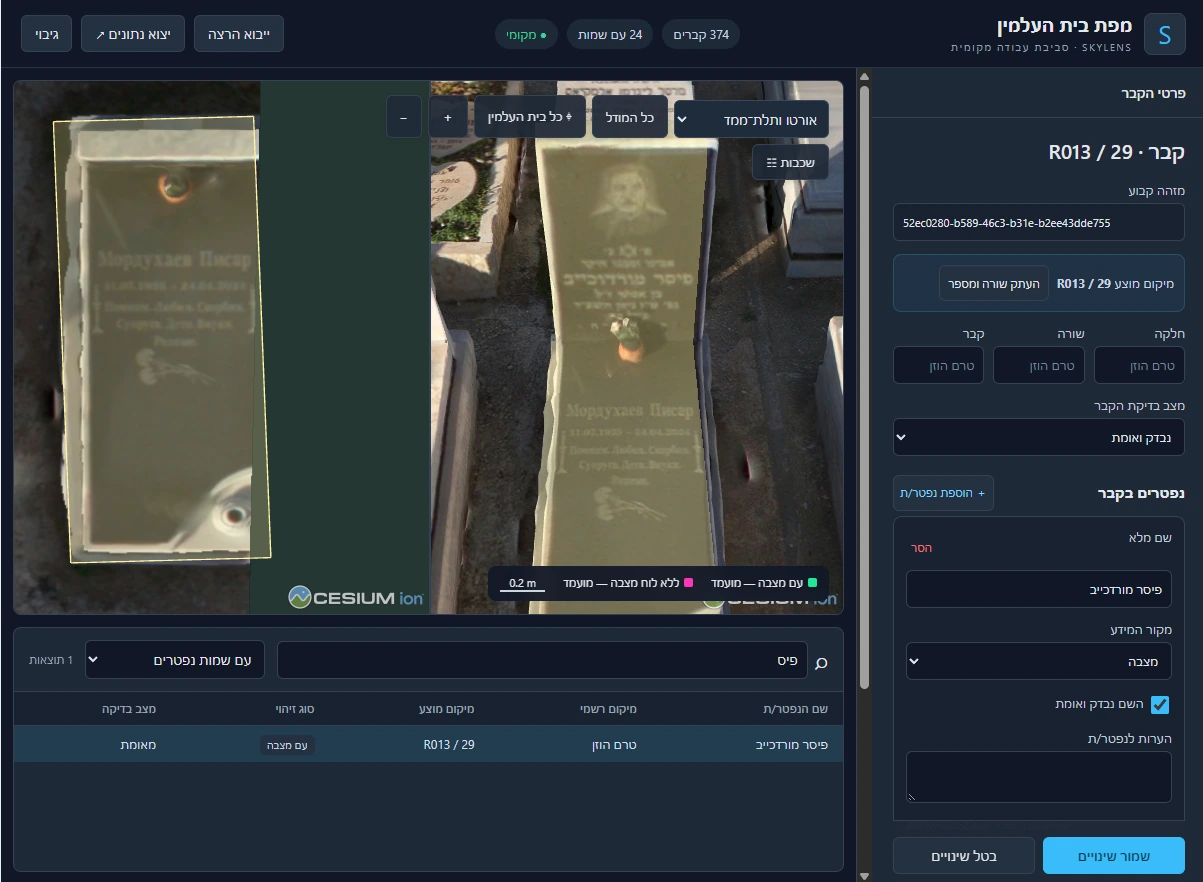Click בטל שינויים cancel button
This screenshot has height=882, width=1203.
point(964,857)
